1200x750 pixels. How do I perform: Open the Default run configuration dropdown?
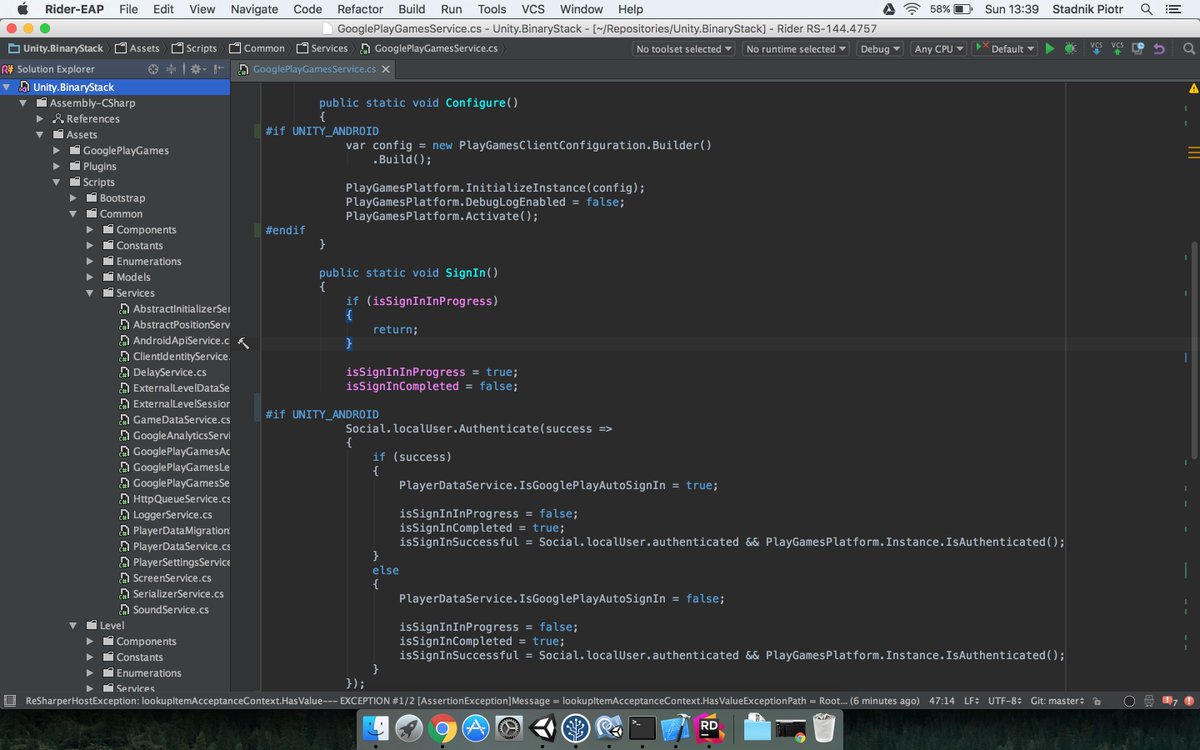pos(1005,48)
